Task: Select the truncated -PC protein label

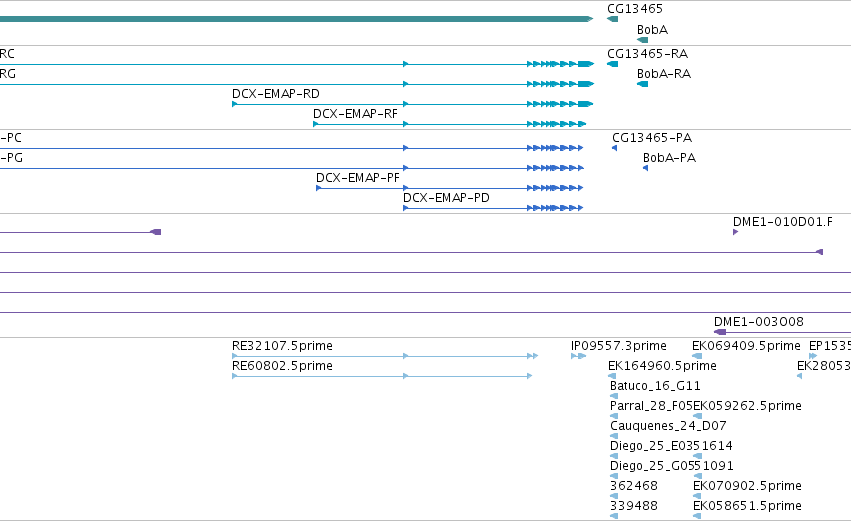Action: tap(11, 138)
